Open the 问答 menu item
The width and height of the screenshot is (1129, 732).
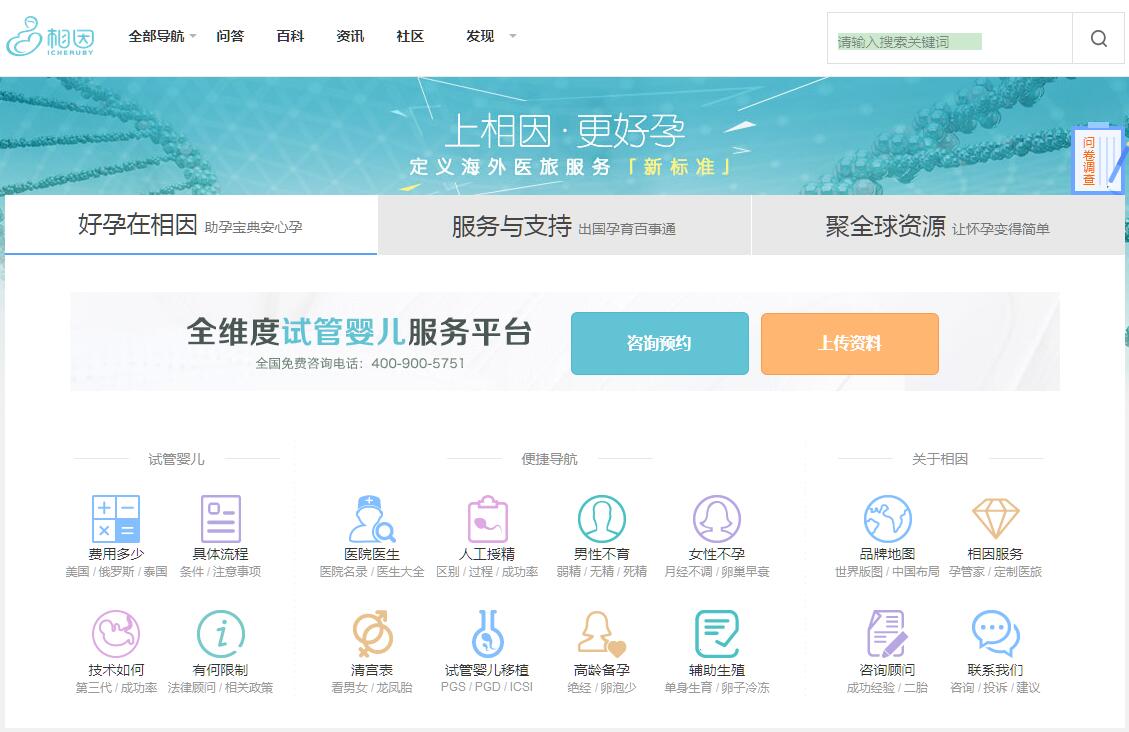230,36
